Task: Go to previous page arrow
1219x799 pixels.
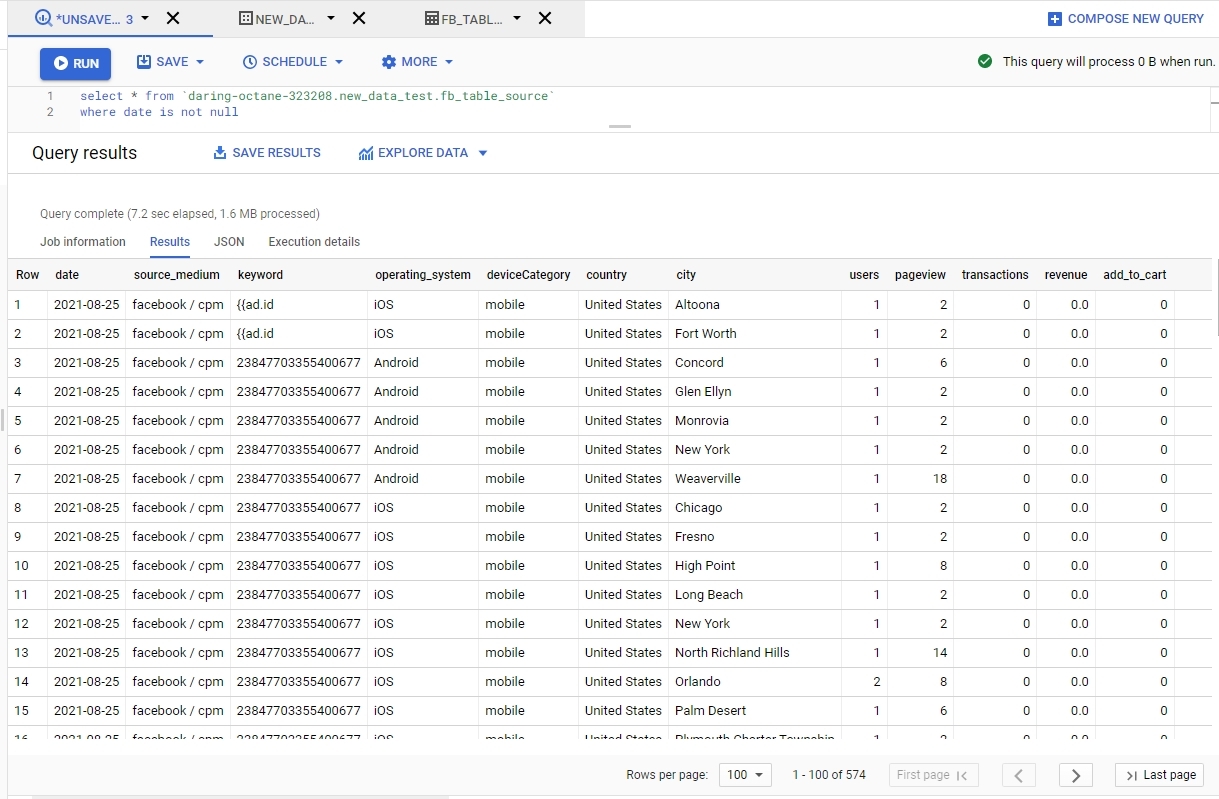Action: coord(1018,775)
